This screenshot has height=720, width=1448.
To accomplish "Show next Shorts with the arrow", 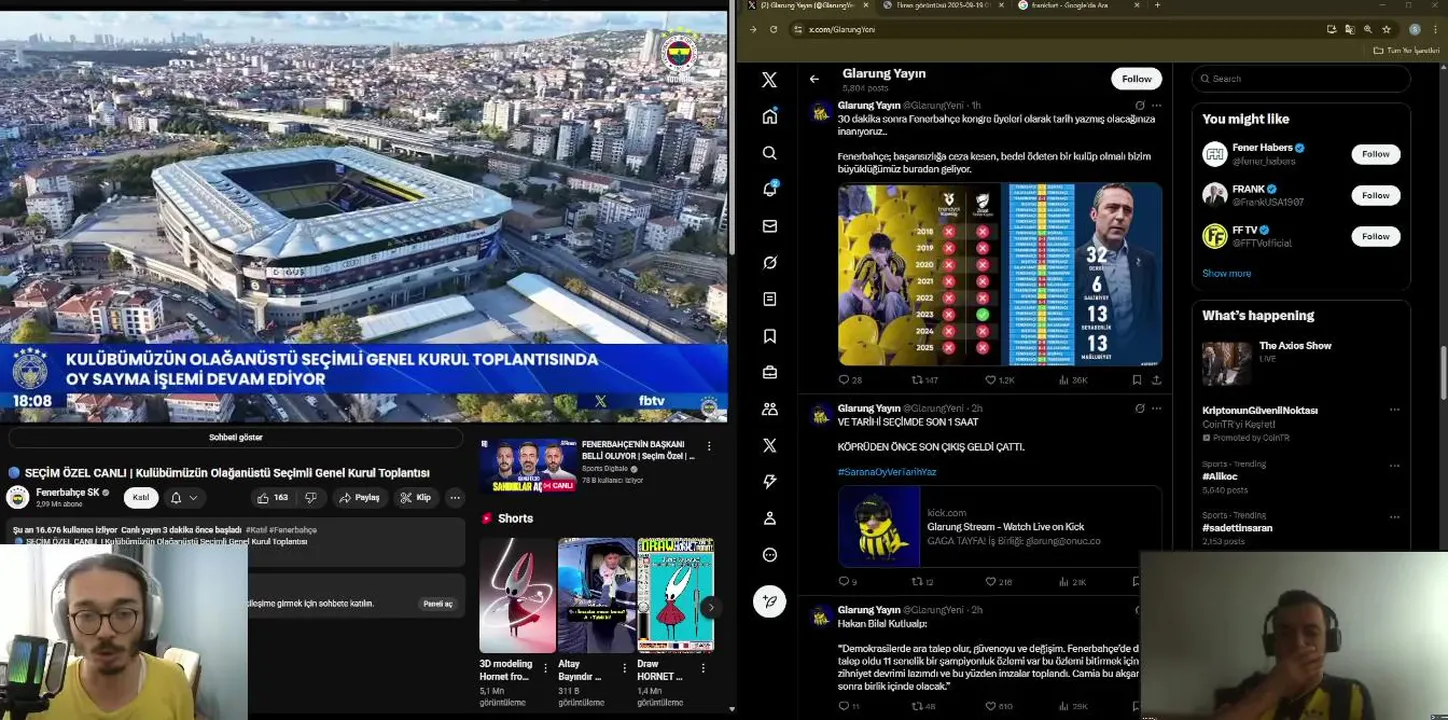I will (710, 606).
